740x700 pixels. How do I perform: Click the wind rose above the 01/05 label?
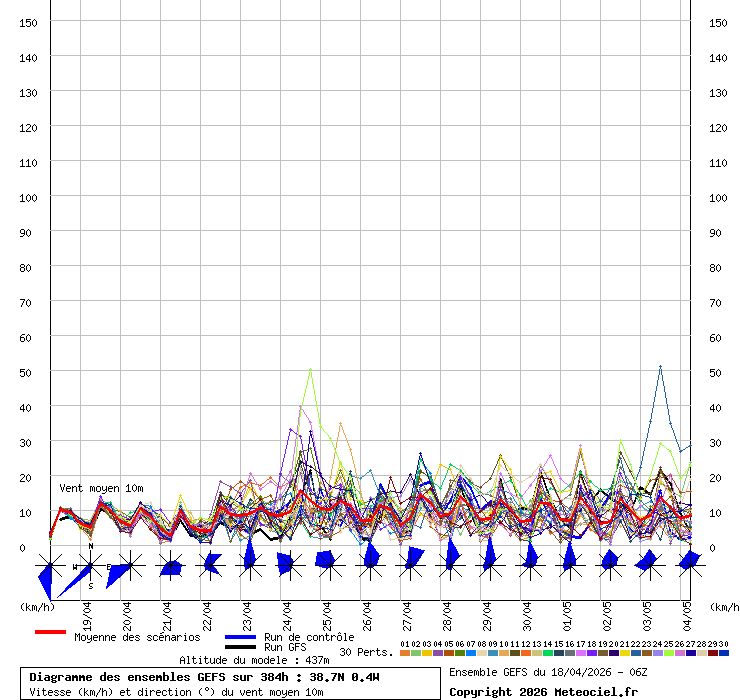(x=569, y=565)
